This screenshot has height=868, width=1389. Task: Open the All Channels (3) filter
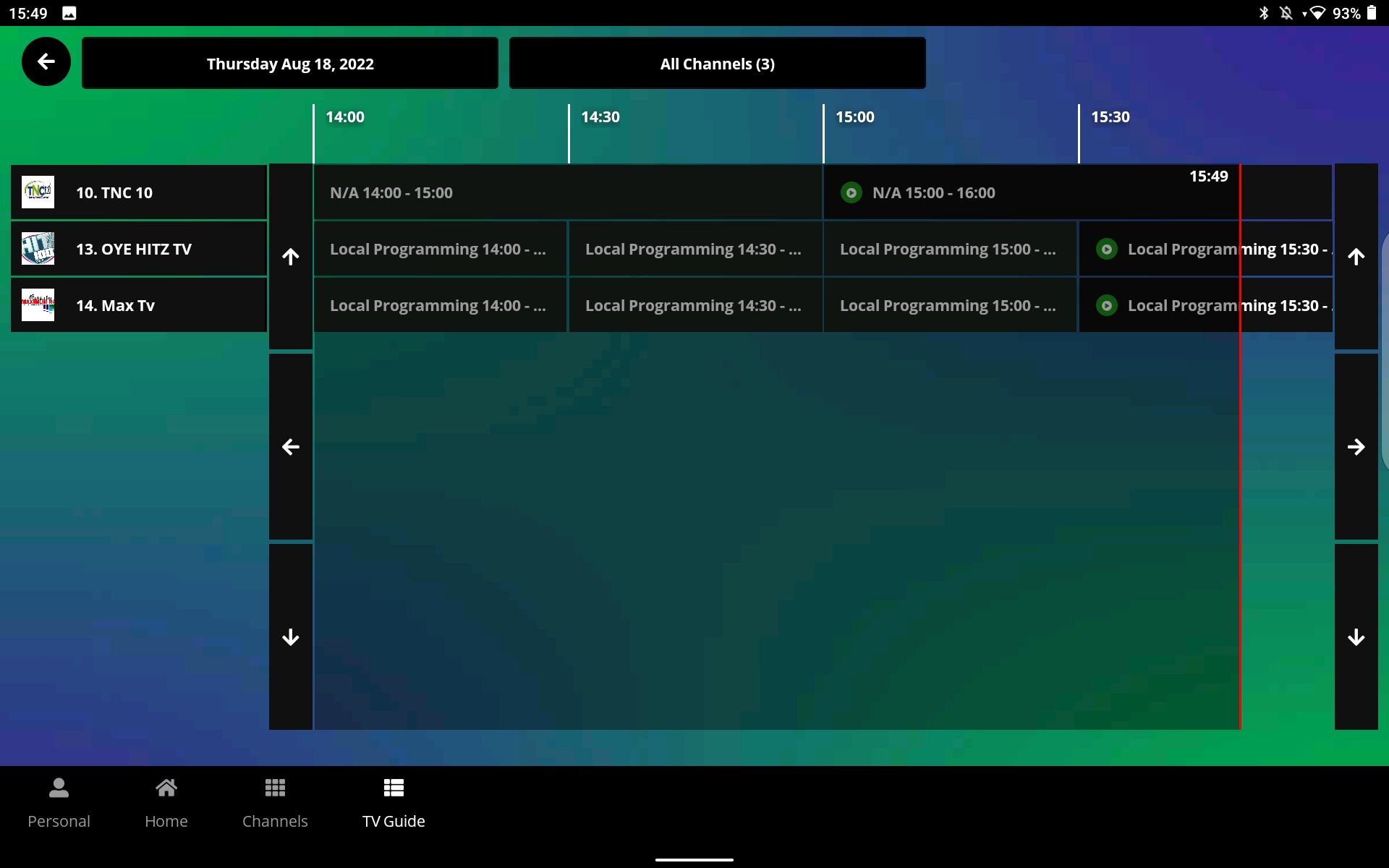click(717, 63)
